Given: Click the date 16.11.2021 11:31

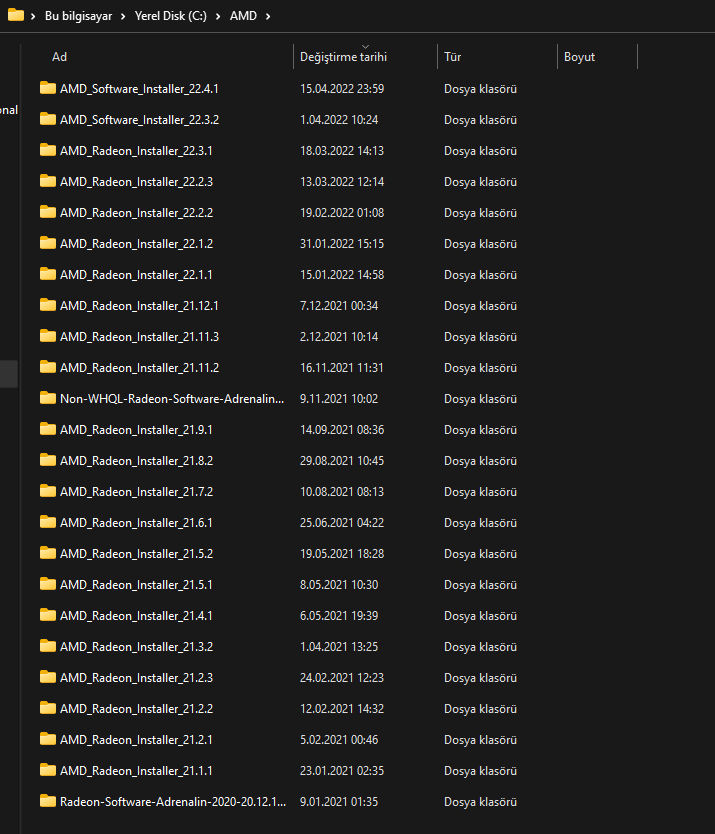Looking at the screenshot, I should (342, 368).
